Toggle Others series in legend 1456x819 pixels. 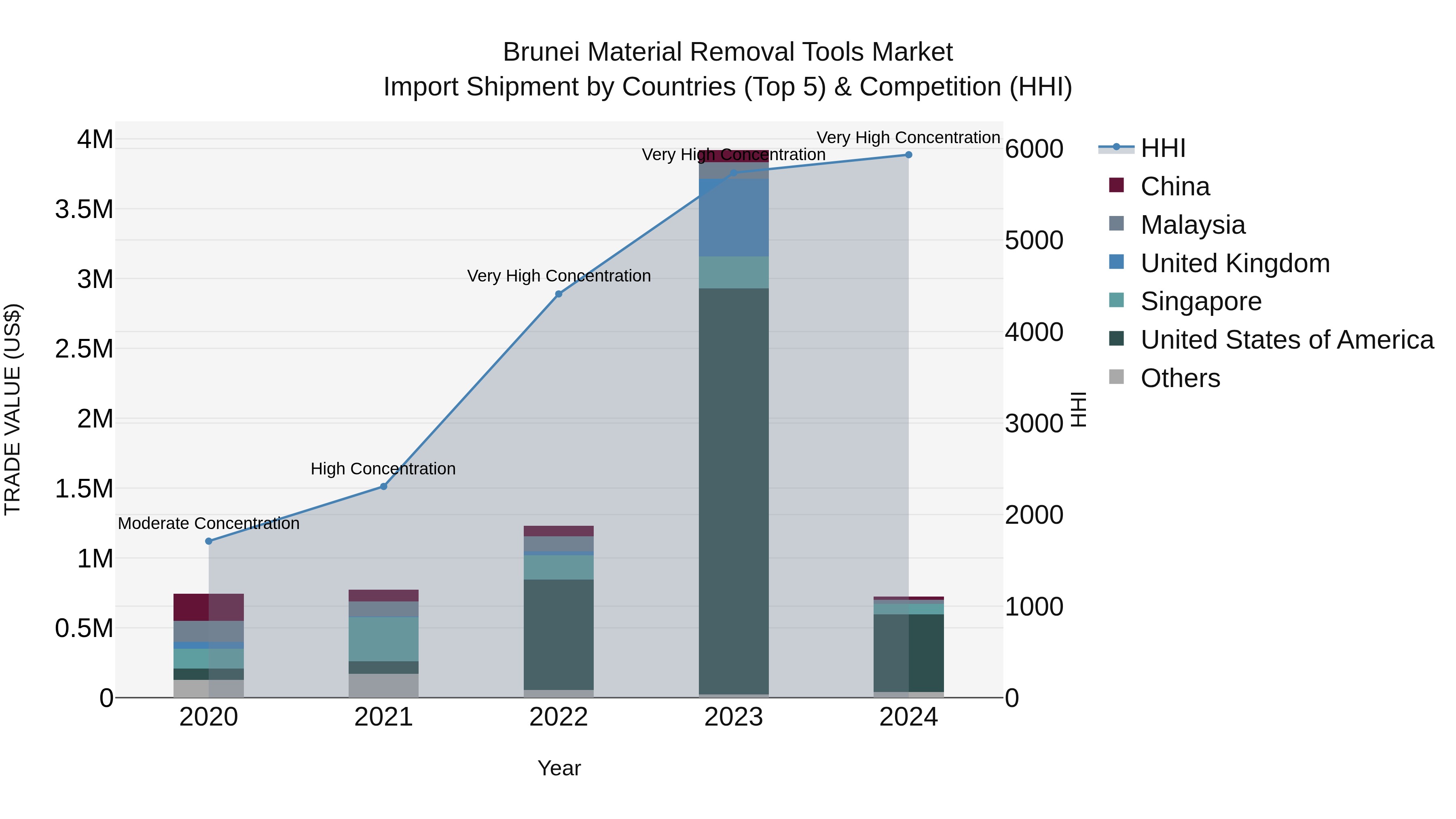click(1164, 378)
